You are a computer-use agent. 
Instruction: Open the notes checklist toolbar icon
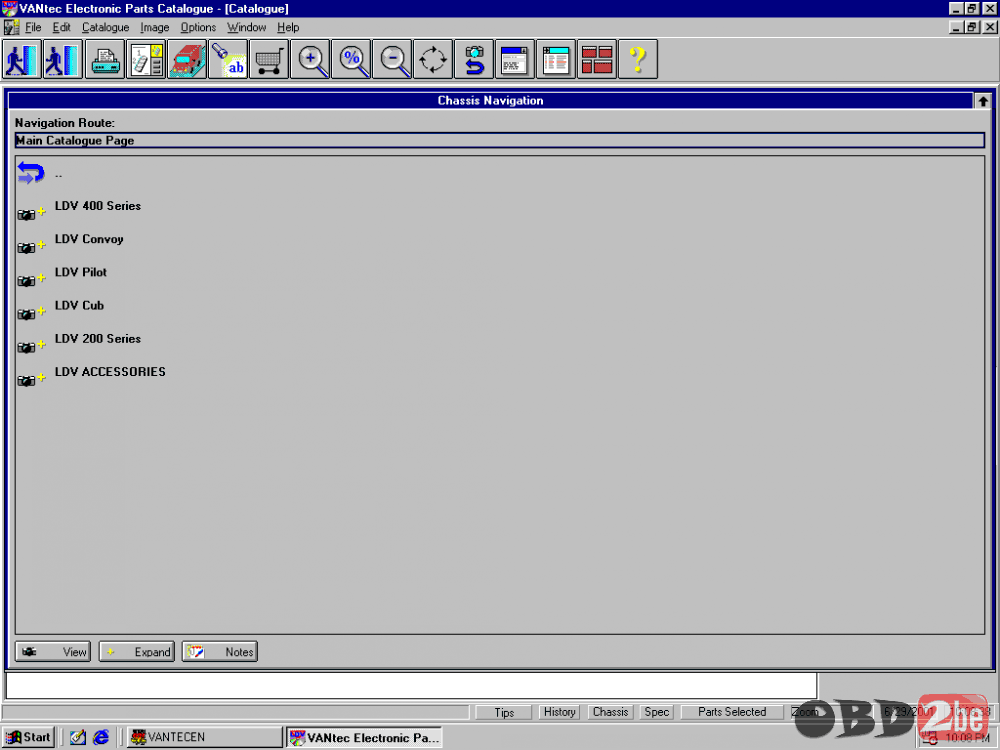[x=146, y=59]
